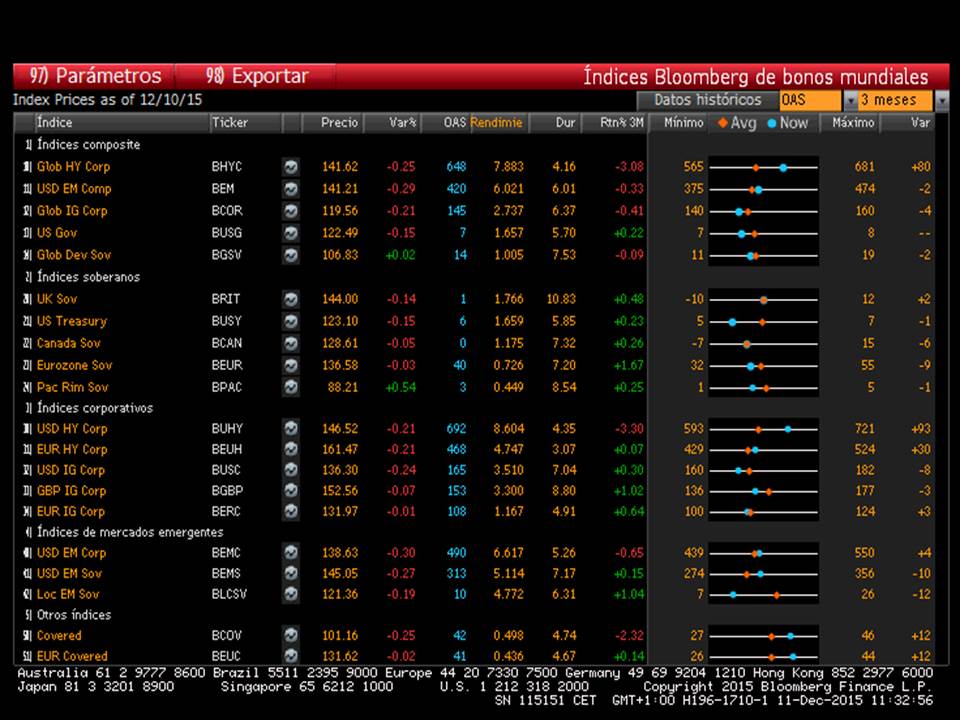
Task: Open chart icon for Pac Rim Sov
Action: point(291,387)
